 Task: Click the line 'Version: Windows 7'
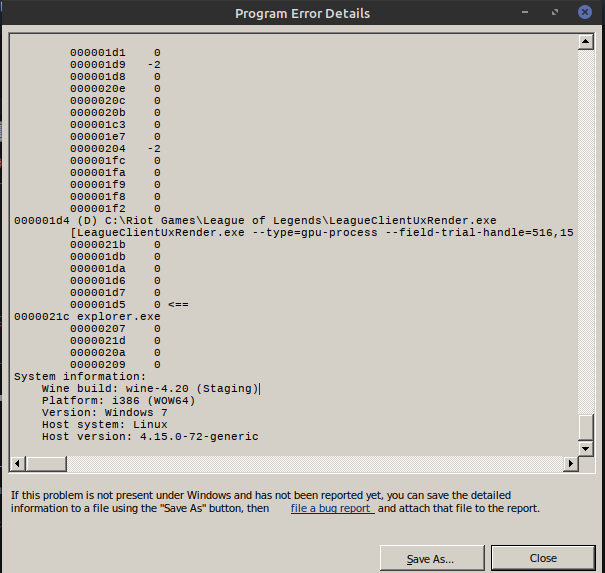coord(105,412)
